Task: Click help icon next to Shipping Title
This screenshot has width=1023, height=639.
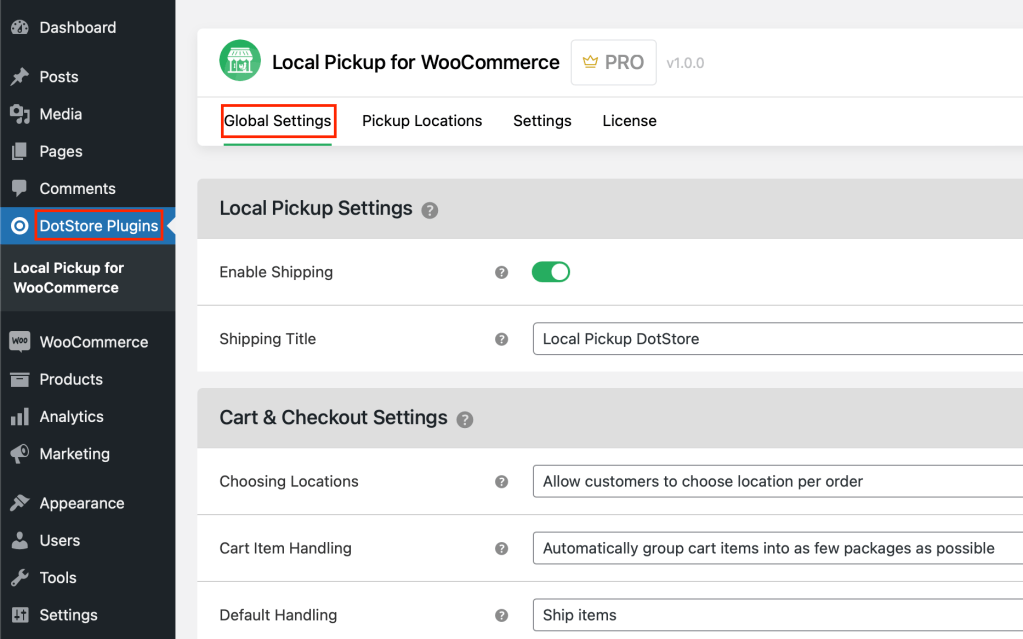Action: click(501, 339)
